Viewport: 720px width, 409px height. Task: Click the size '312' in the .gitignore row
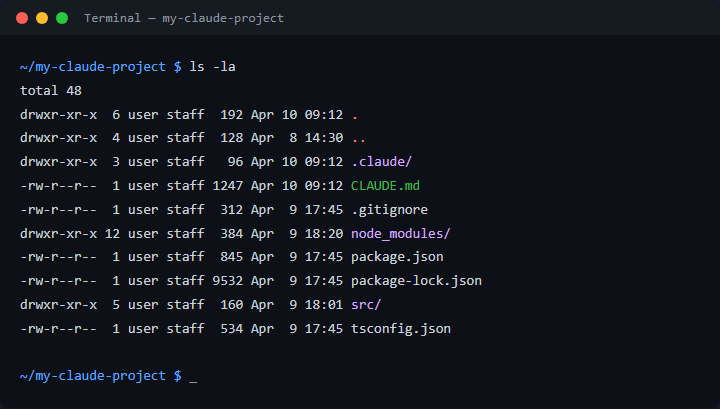(231, 210)
